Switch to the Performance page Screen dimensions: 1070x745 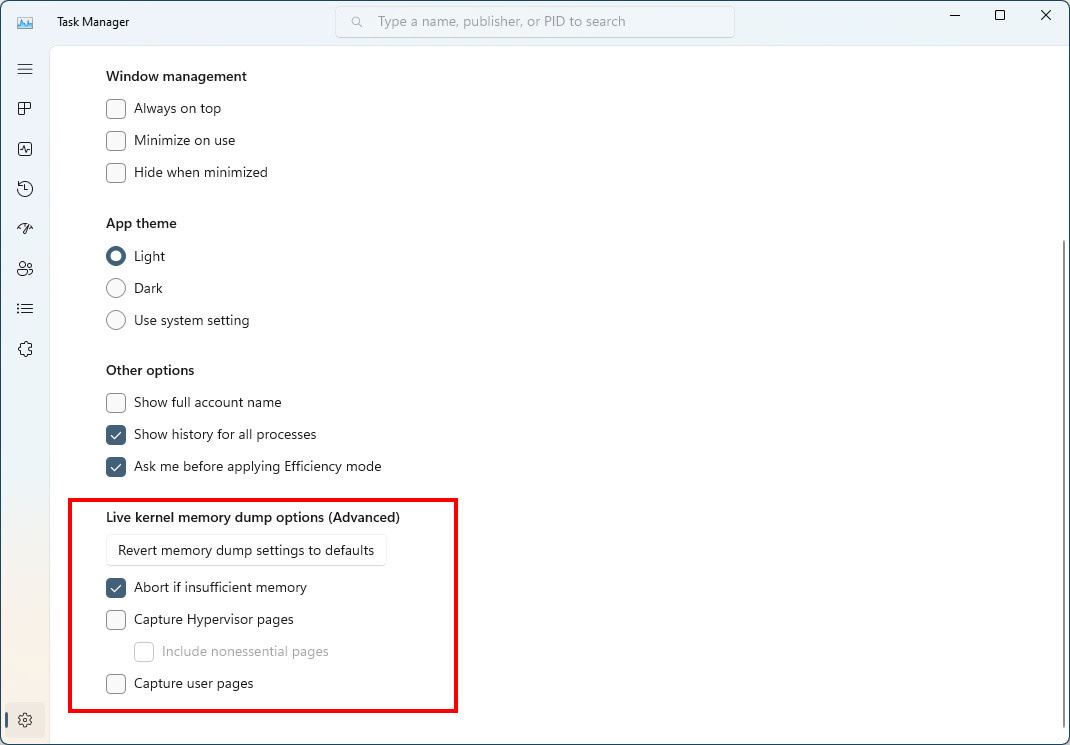24,148
